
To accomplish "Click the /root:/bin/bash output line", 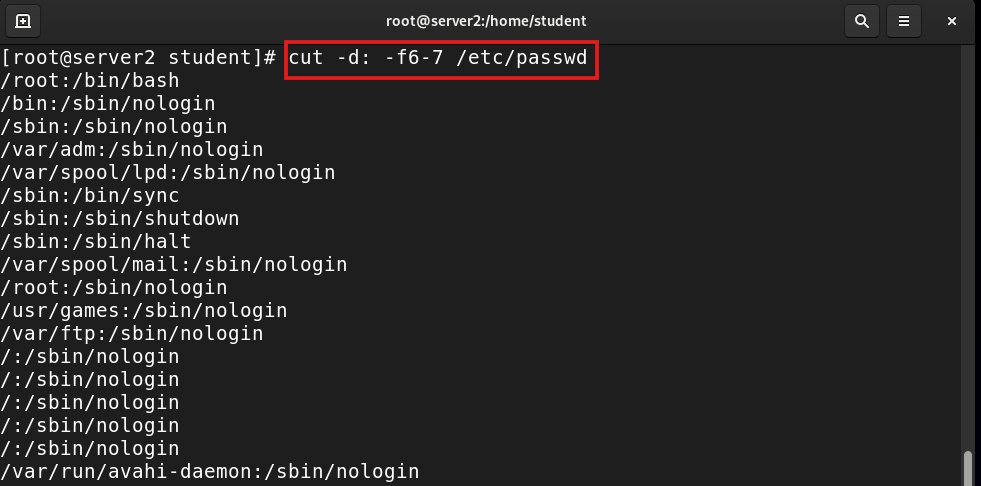I will [x=90, y=81].
